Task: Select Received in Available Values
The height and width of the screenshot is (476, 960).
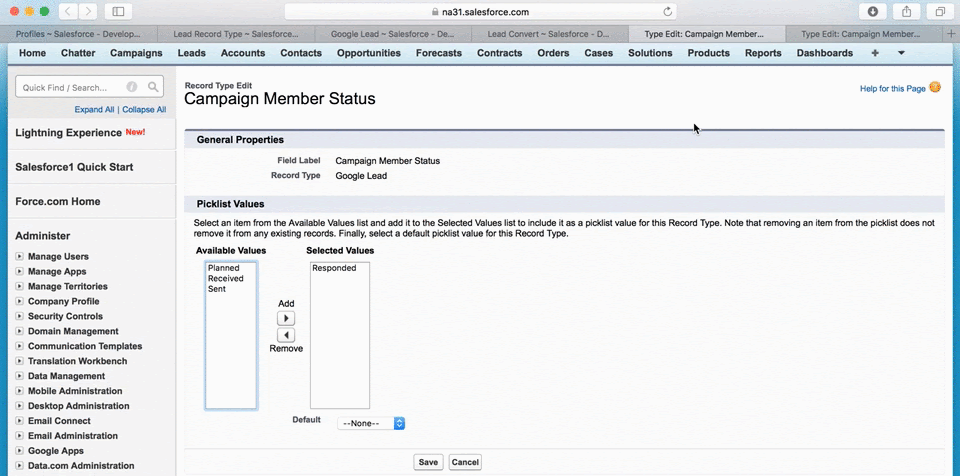Action: pos(225,279)
